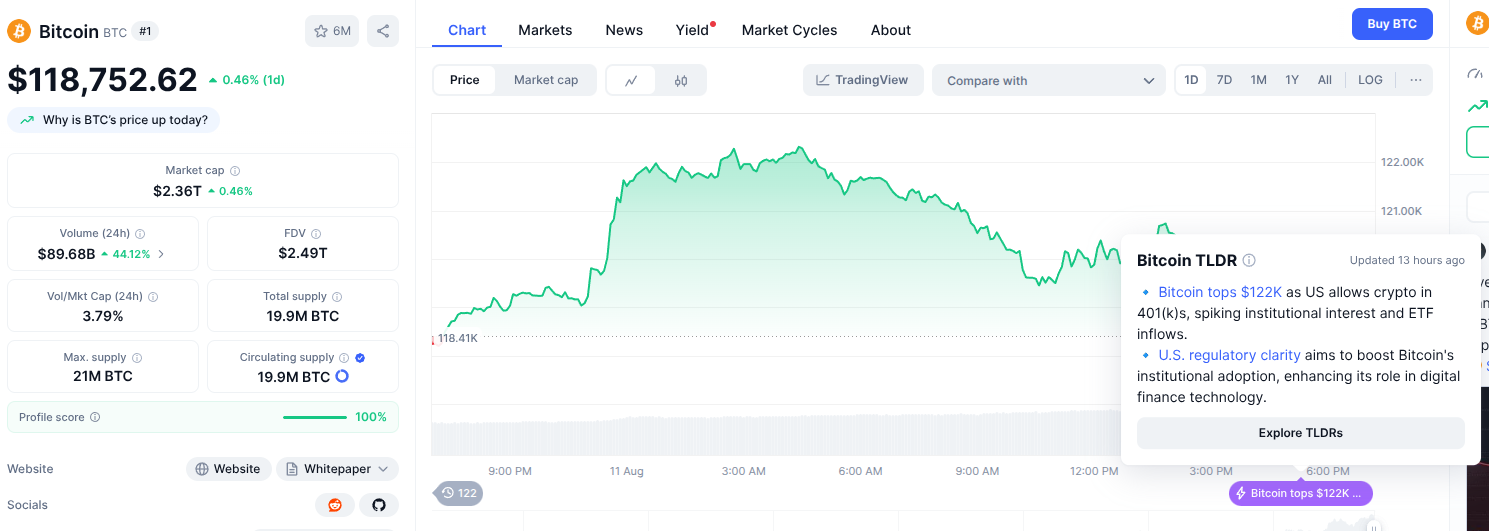This screenshot has height=531, width=1489.
Task: Click the Bitcoin TLDR info icon
Action: pos(1249,261)
